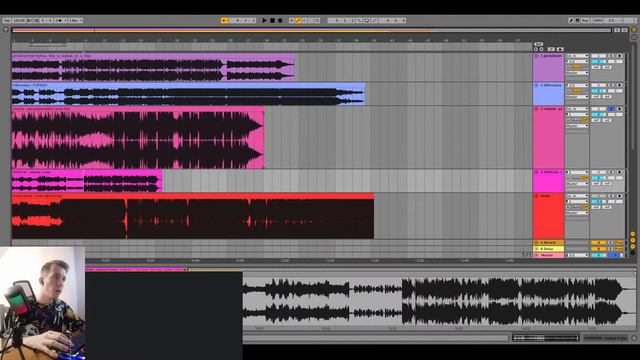
Task: Click the Set locator button
Action: point(538,44)
